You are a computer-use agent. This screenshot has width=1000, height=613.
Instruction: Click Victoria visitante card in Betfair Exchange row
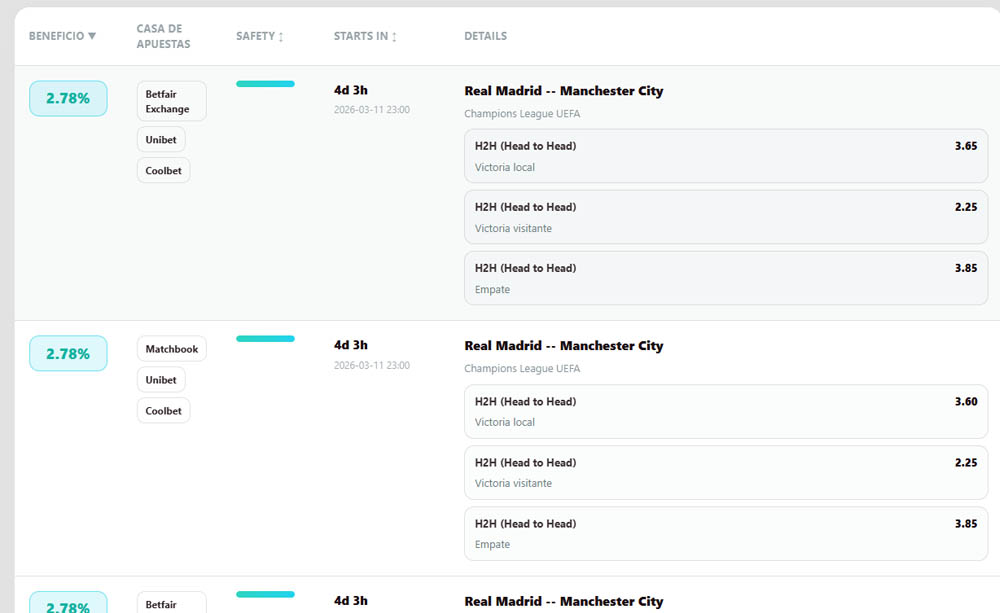tap(725, 217)
